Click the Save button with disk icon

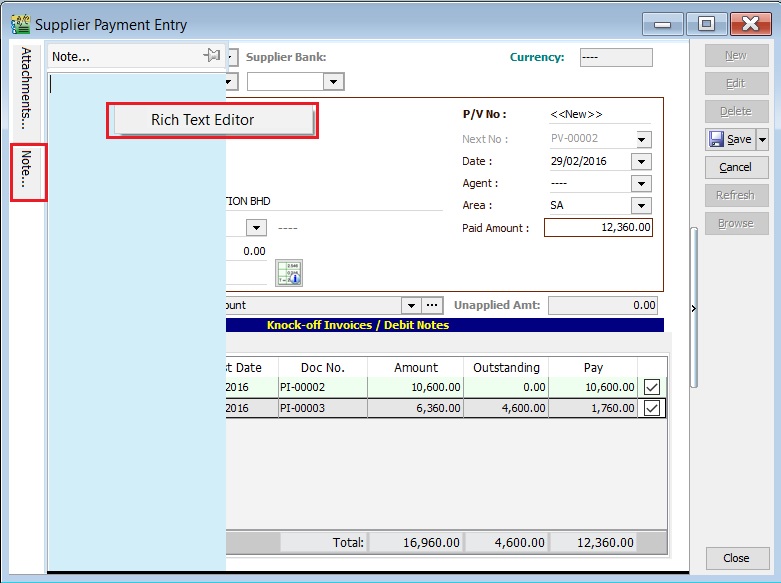(x=729, y=139)
